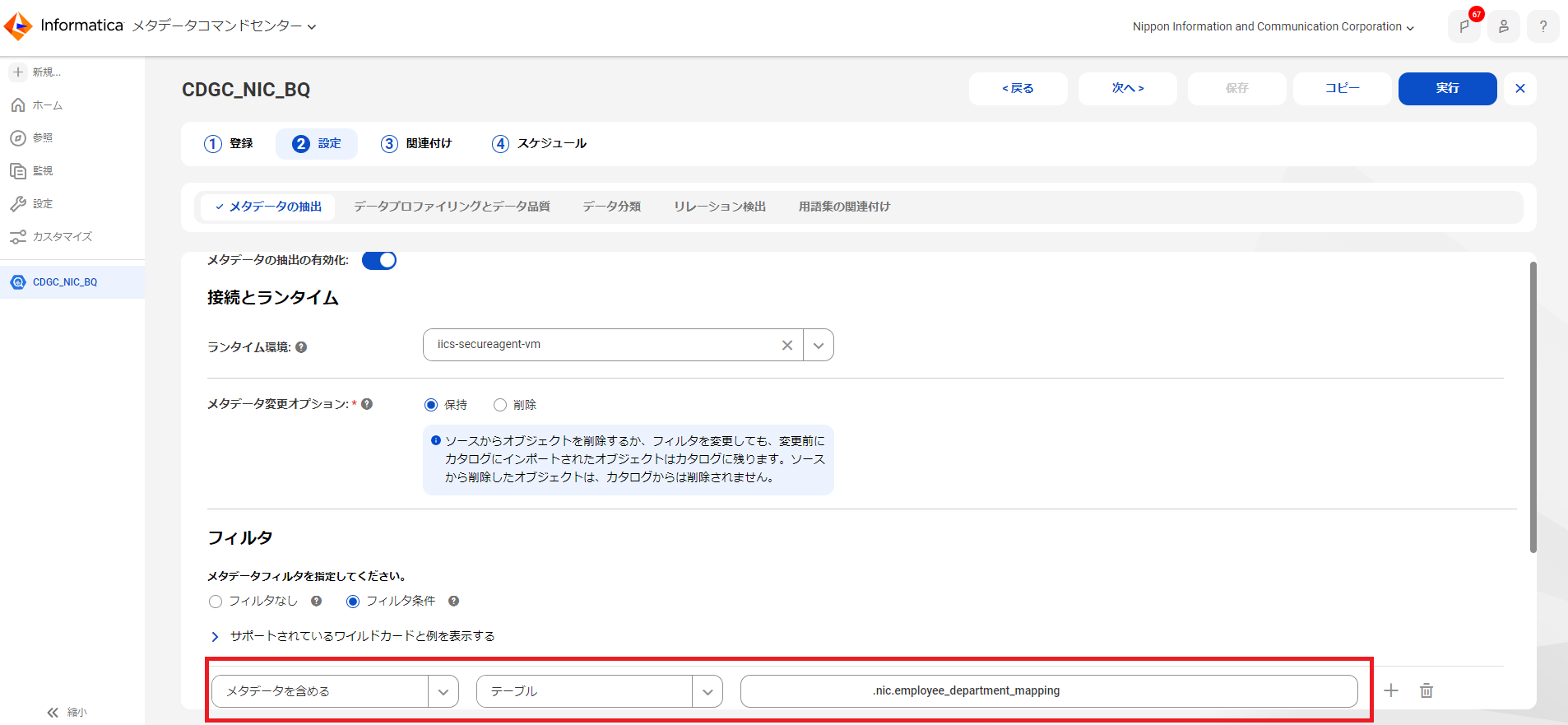This screenshot has width=1568, height=725.
Task: Add a filter condition with plus icon
Action: 1391,690
